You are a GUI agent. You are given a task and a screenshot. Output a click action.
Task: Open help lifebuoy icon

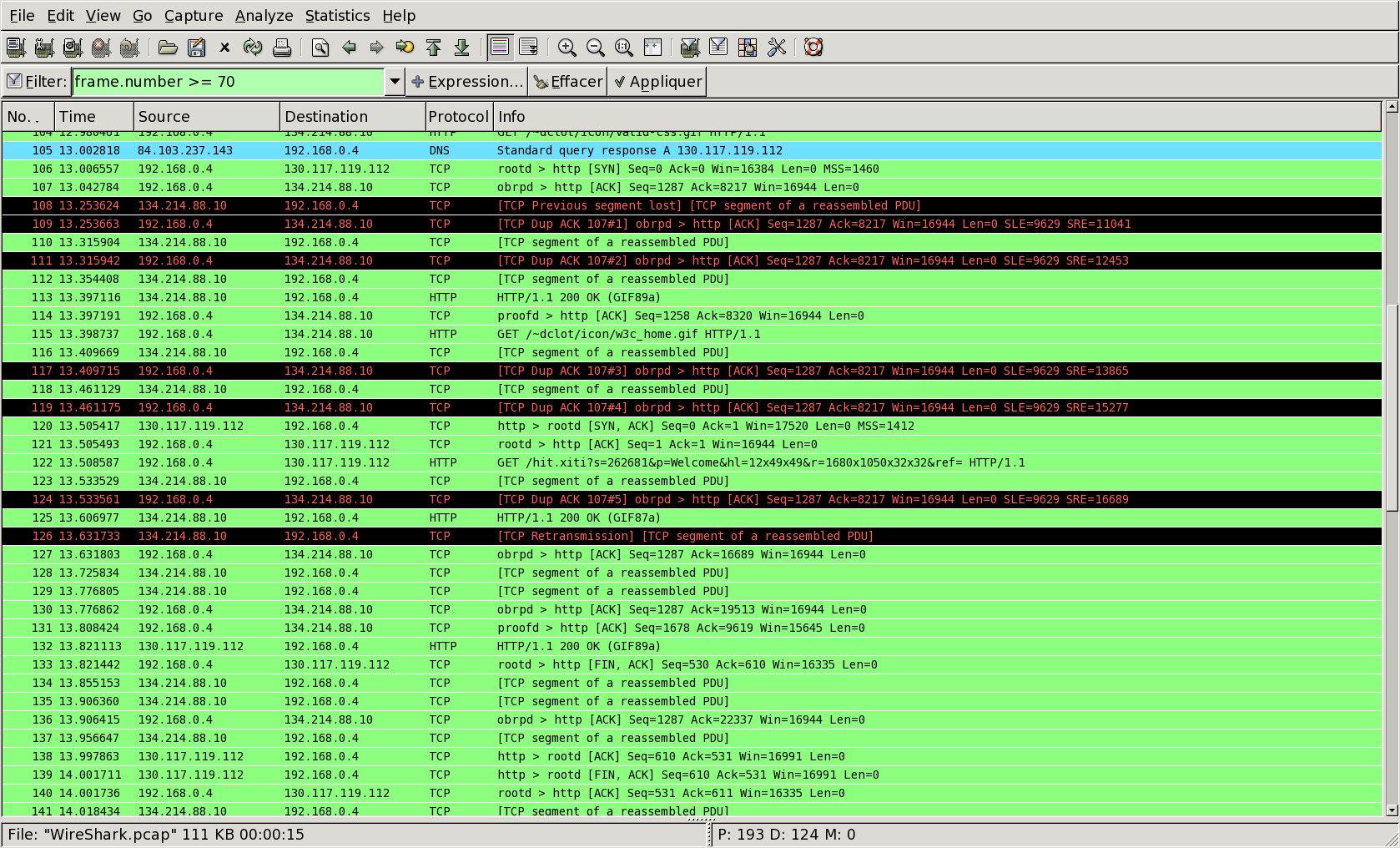(814, 48)
